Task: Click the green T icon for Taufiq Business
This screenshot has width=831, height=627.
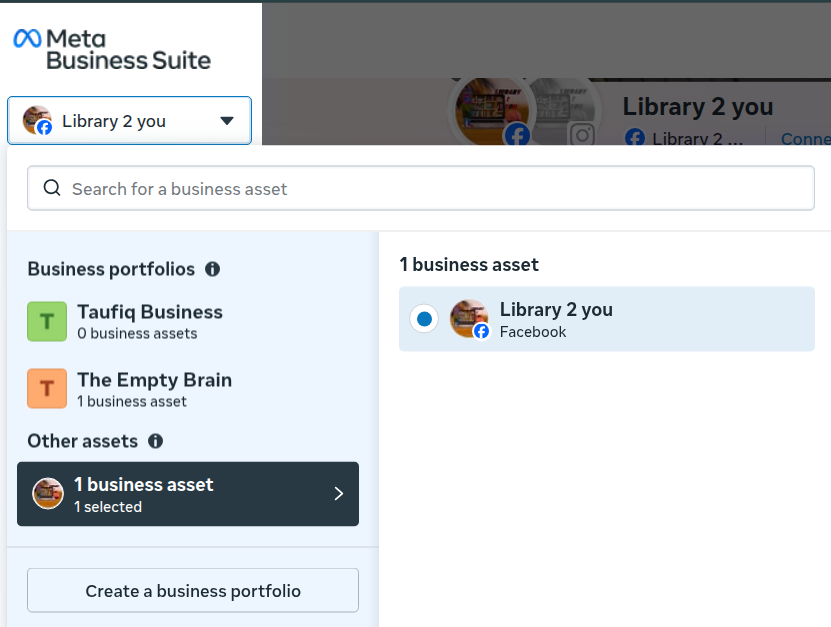Action: 47,321
